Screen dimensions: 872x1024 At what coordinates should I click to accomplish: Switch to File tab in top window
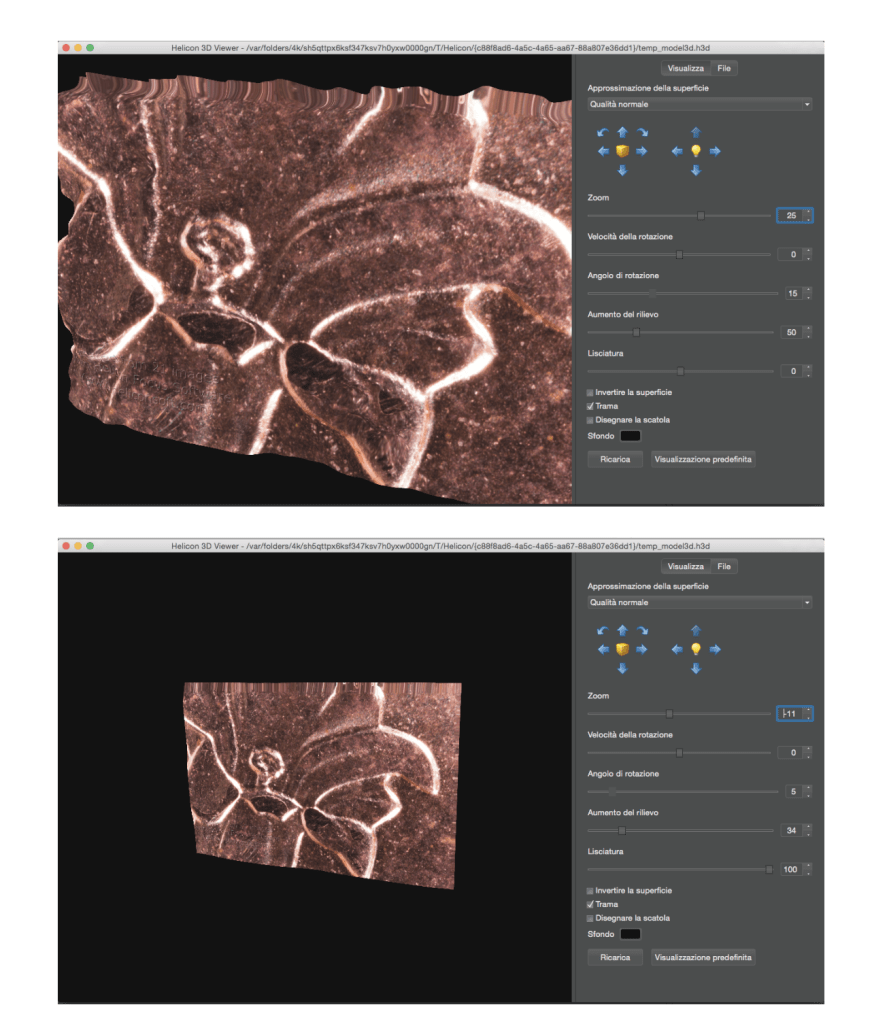click(724, 68)
